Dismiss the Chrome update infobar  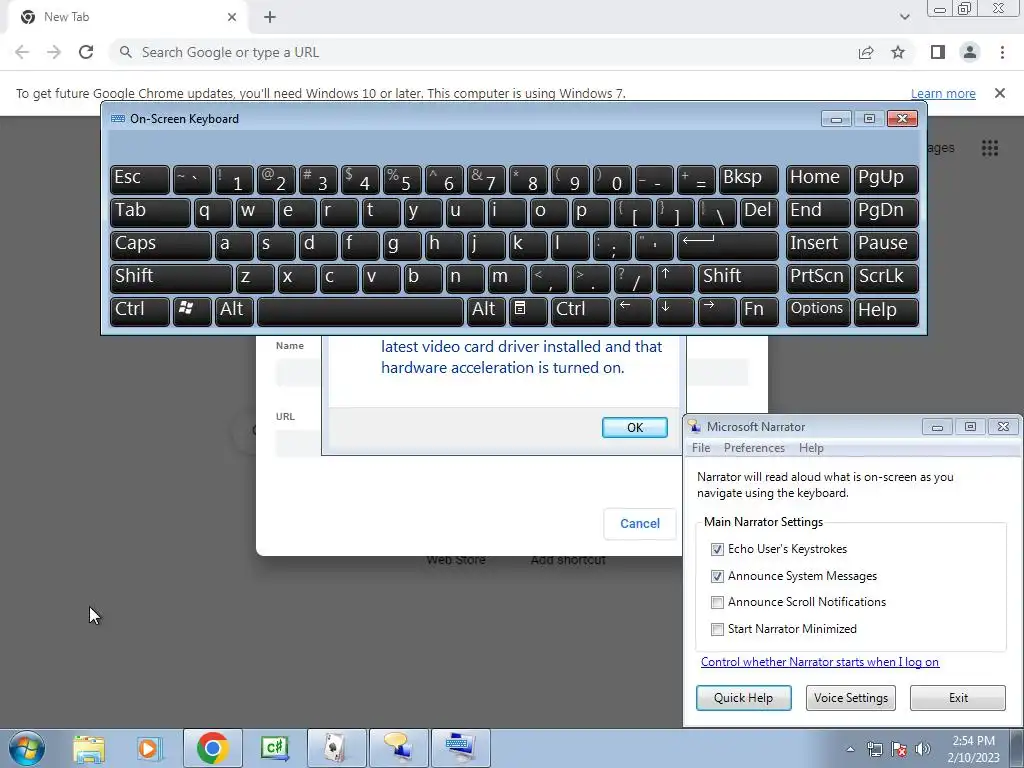999,93
